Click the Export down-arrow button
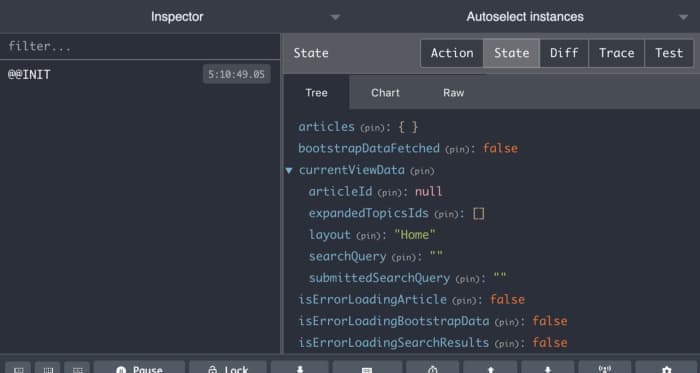Image resolution: width=700 pixels, height=373 pixels. pyautogui.click(x=547, y=368)
